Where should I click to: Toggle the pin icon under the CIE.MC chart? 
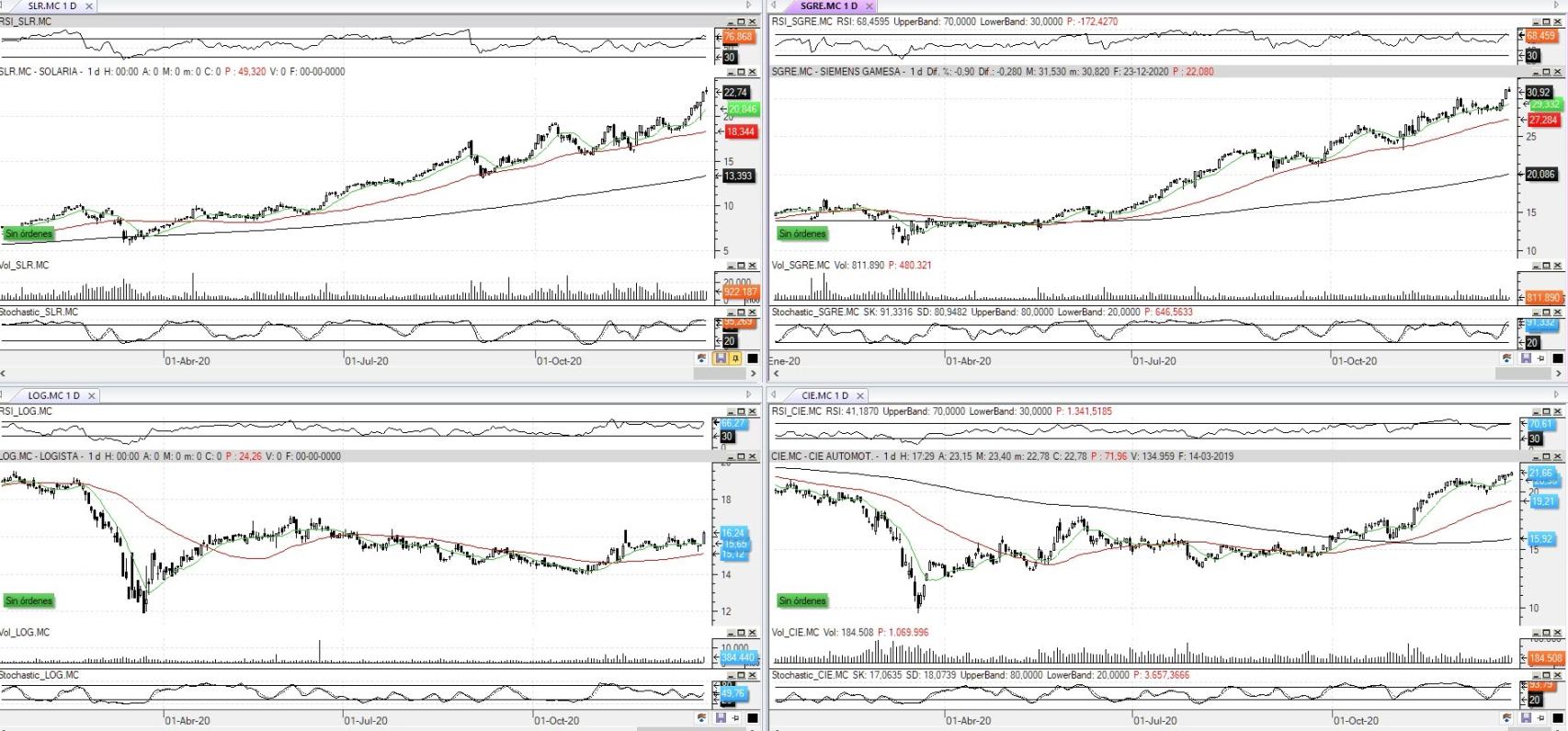point(1541,718)
